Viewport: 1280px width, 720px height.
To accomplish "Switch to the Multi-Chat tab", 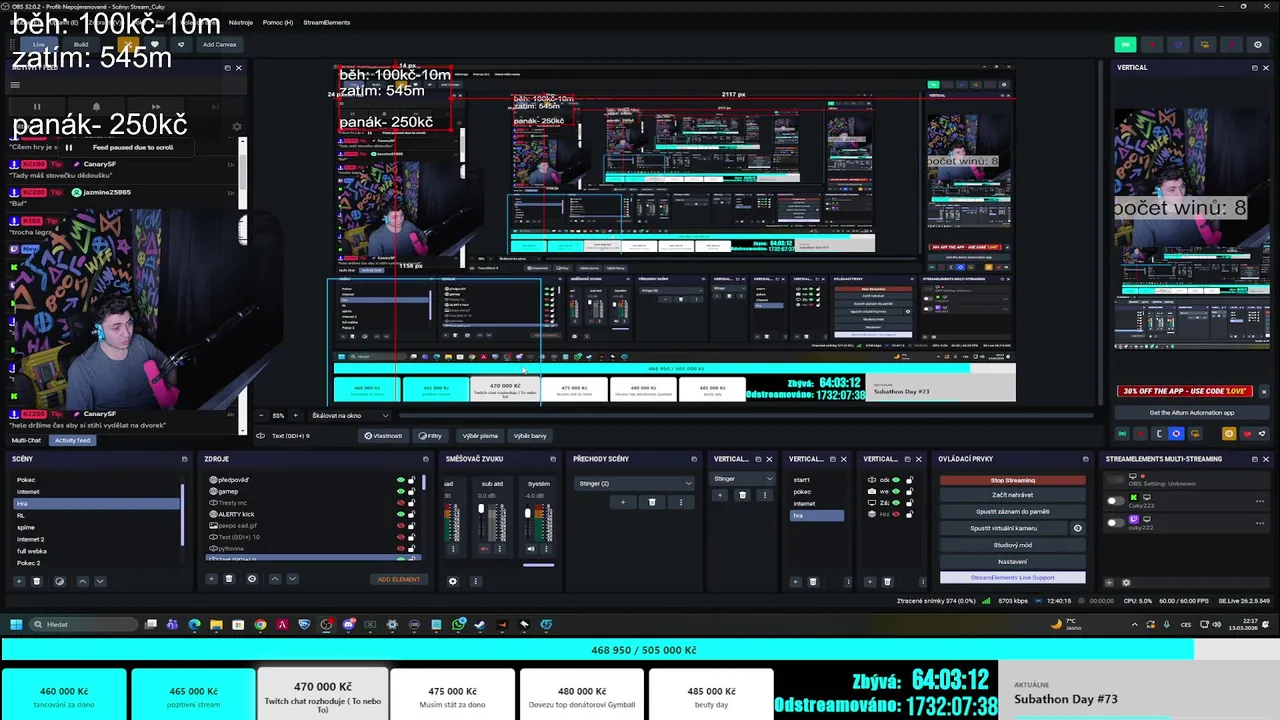I will point(26,440).
